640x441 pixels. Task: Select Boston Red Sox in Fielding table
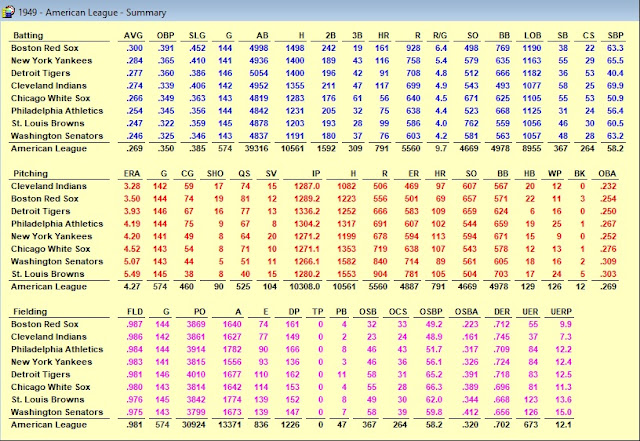pos(44,324)
